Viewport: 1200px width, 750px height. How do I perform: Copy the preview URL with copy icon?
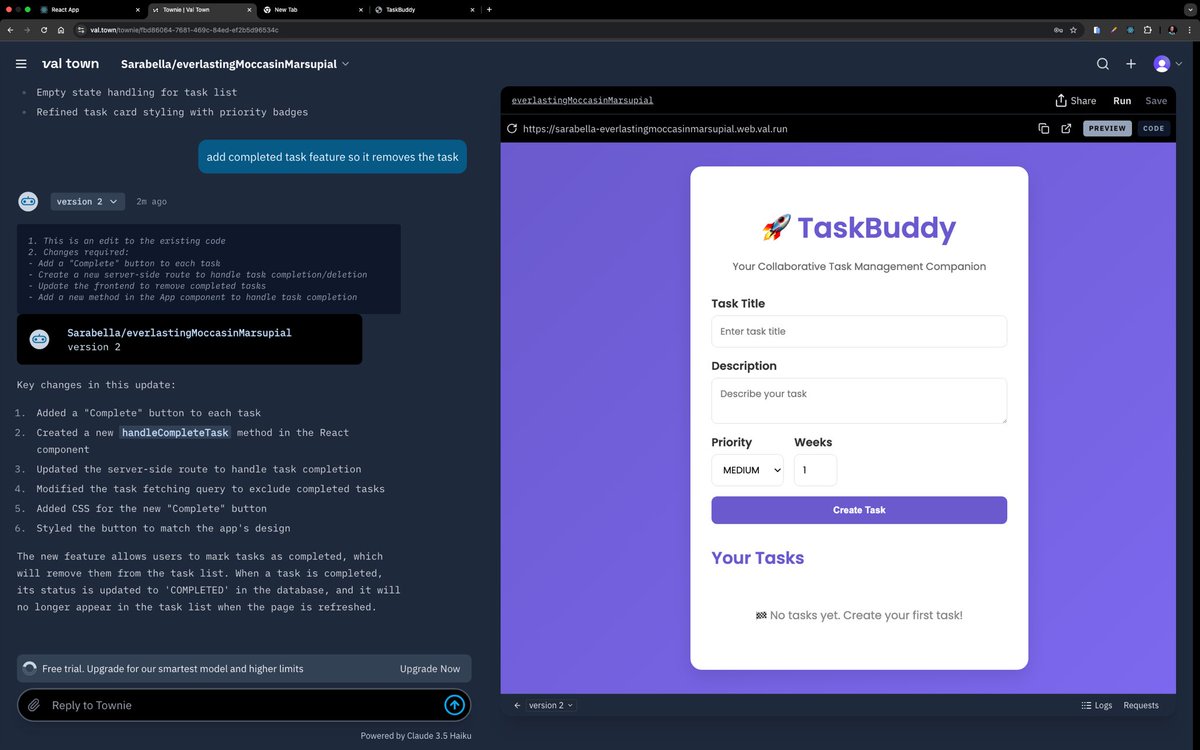(x=1043, y=129)
